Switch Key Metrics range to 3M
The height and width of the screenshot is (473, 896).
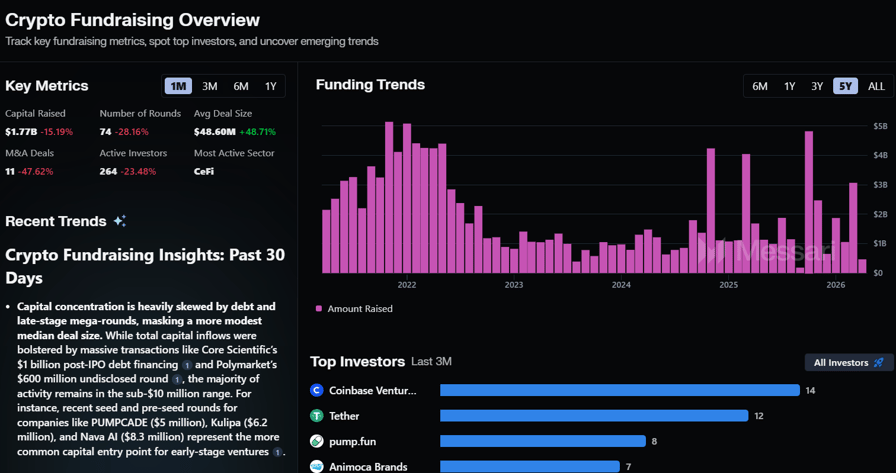210,86
